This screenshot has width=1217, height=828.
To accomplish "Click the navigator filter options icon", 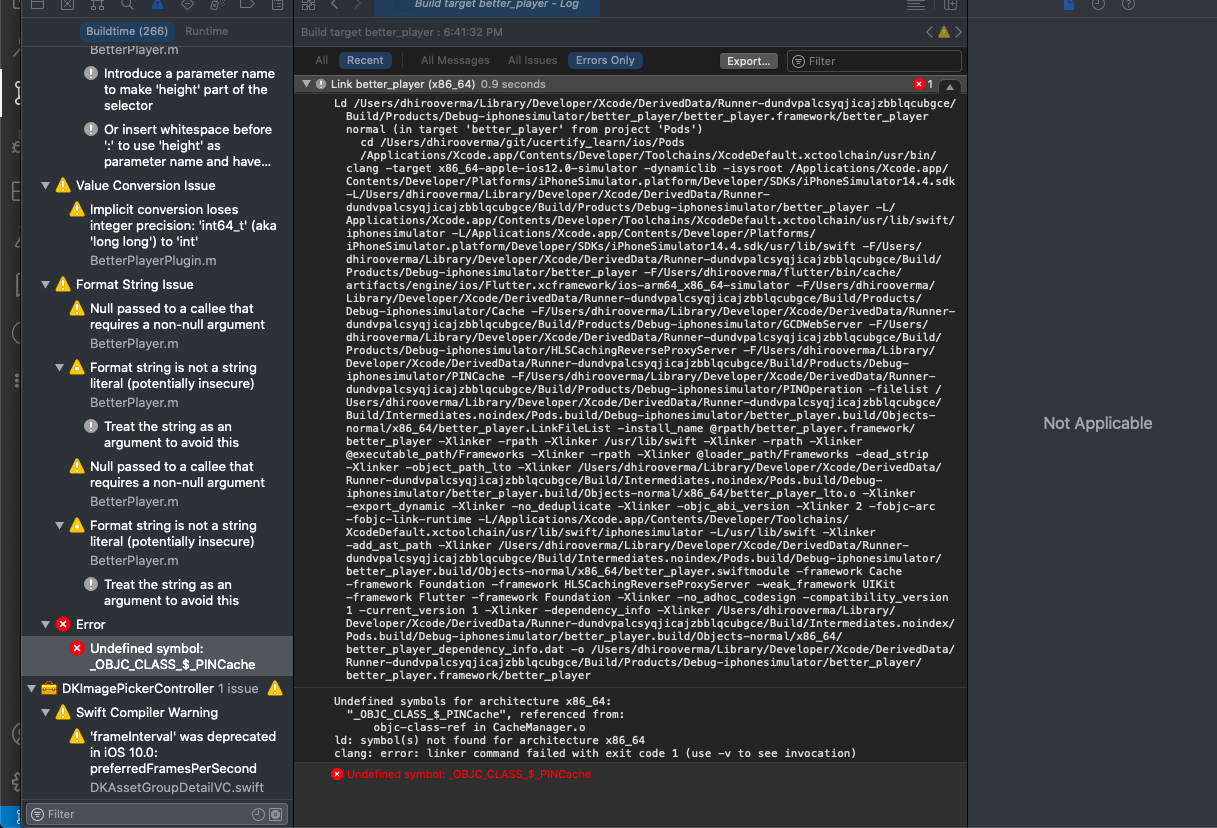I will (x=37, y=814).
